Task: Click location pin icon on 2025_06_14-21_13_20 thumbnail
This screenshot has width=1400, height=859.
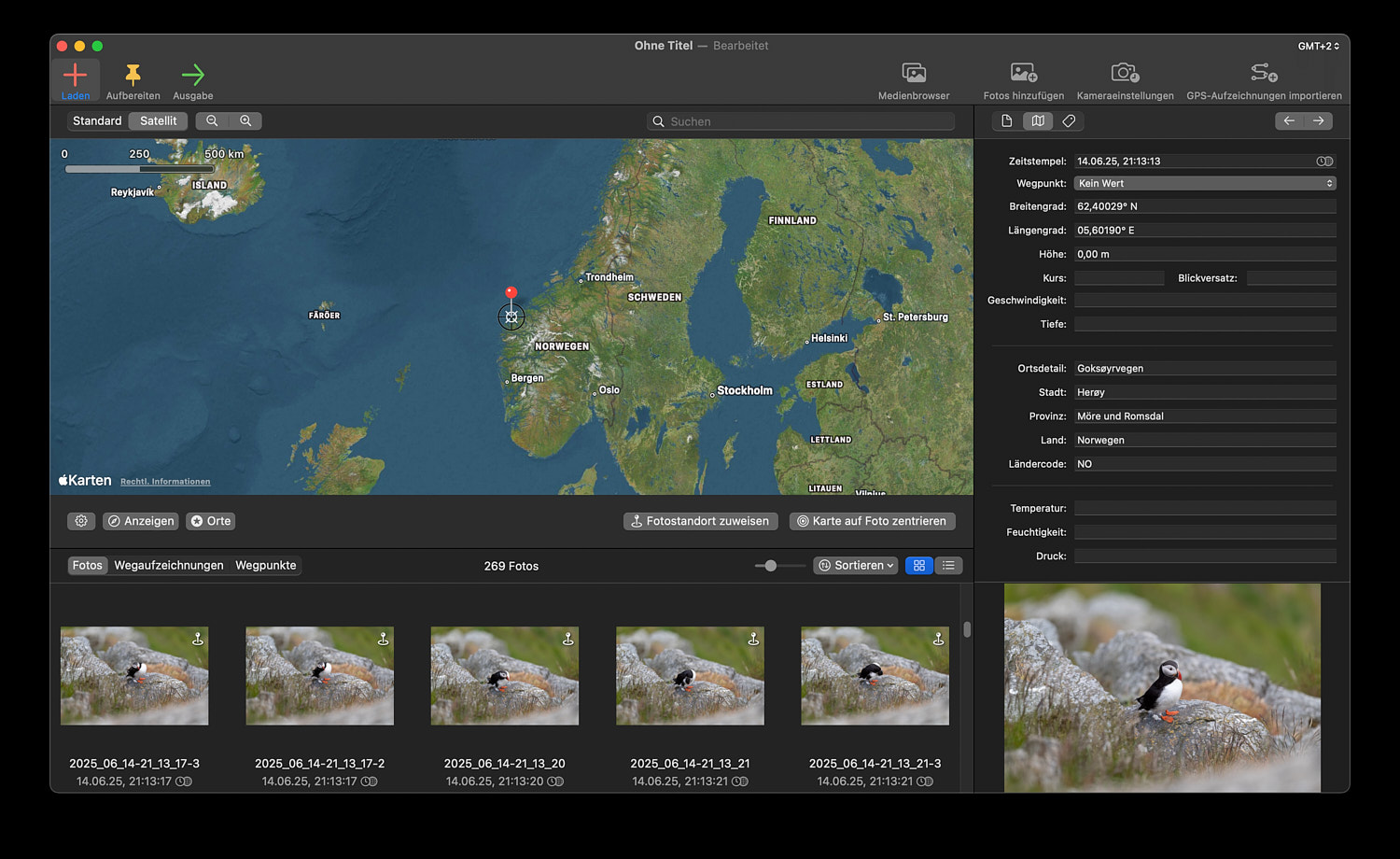Action: point(567,640)
